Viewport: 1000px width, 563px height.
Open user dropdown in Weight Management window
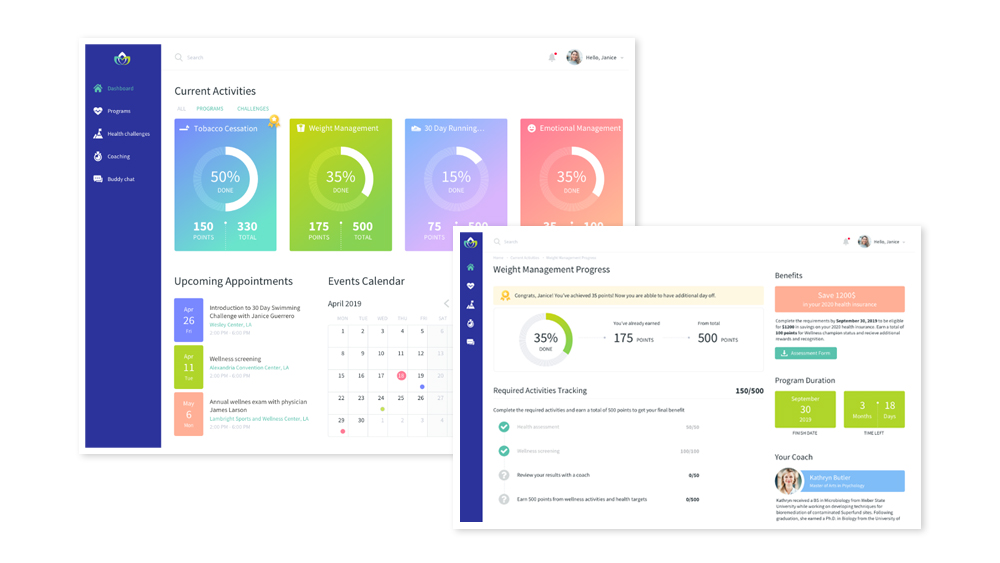(887, 242)
